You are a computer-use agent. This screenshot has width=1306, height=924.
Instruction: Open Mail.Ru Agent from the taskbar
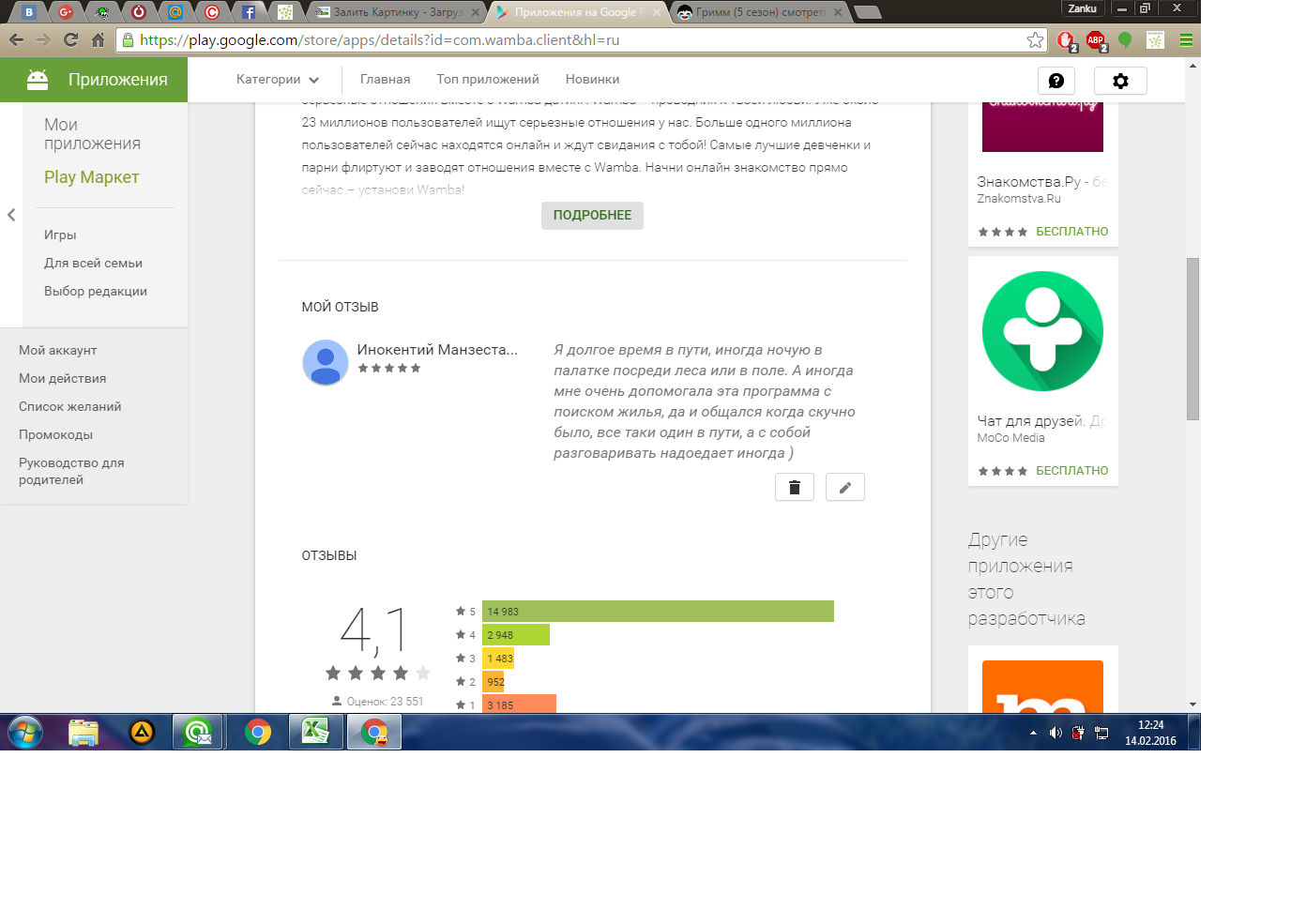click(198, 732)
